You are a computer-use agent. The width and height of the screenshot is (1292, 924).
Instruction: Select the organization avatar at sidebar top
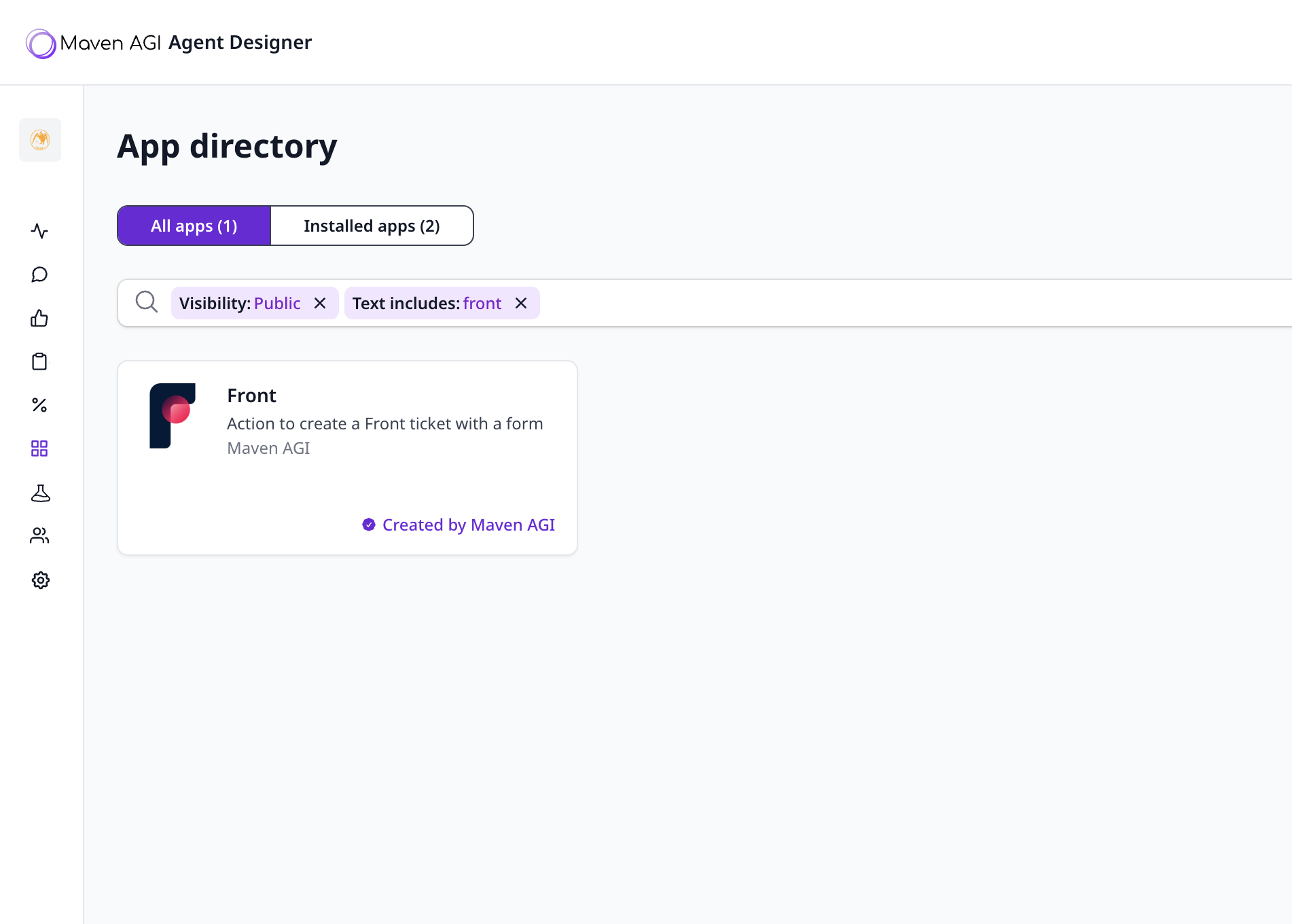40,140
